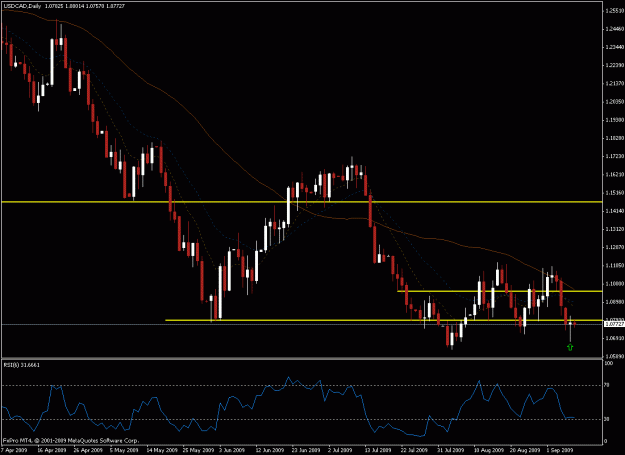Viewport: 625px width, 455px height.
Task: Click the 1.13120 price axis label
Action: coord(614,229)
